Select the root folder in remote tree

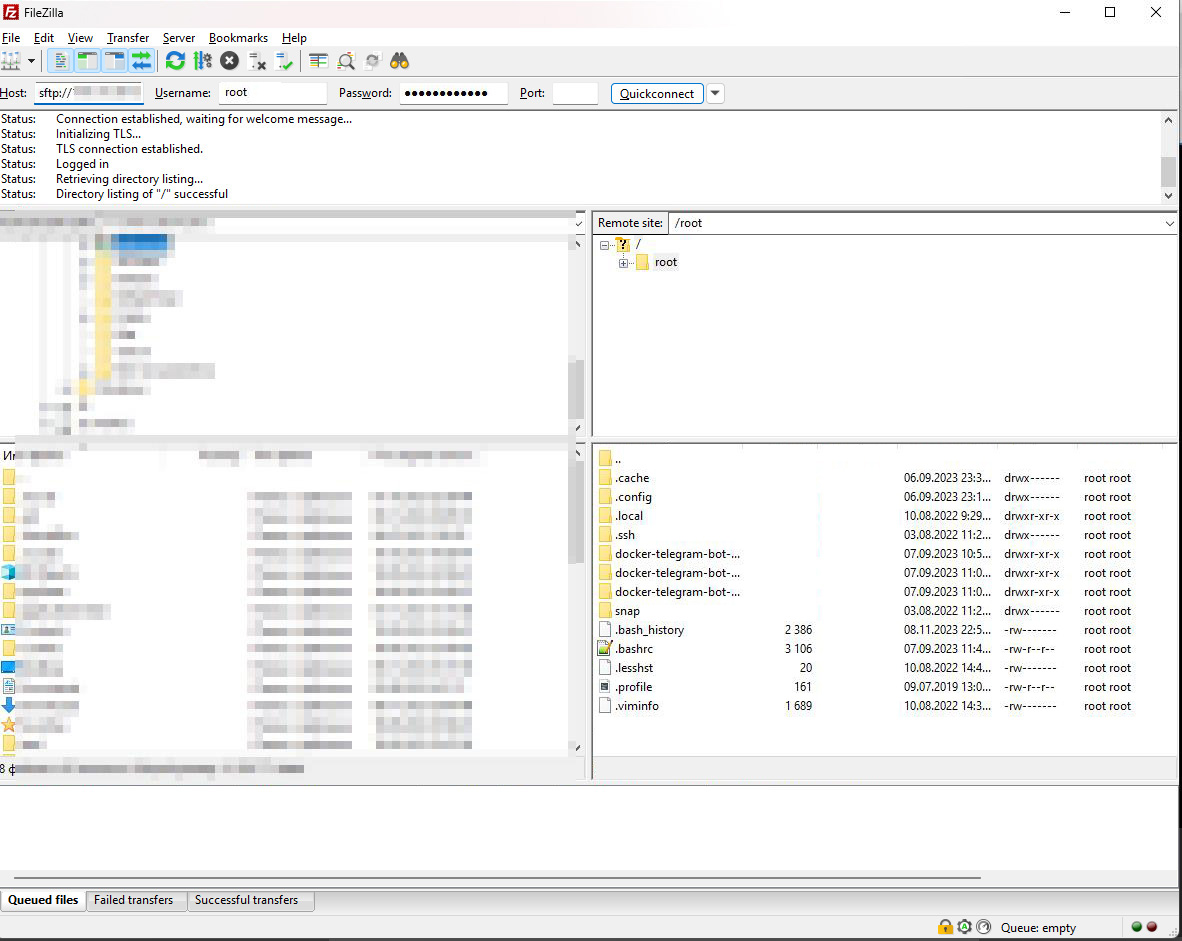point(666,262)
